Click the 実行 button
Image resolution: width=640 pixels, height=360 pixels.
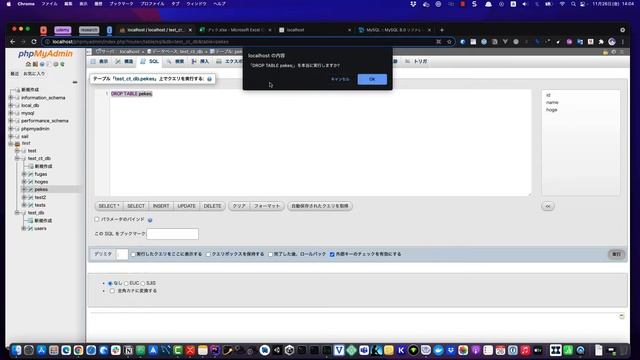(616, 254)
